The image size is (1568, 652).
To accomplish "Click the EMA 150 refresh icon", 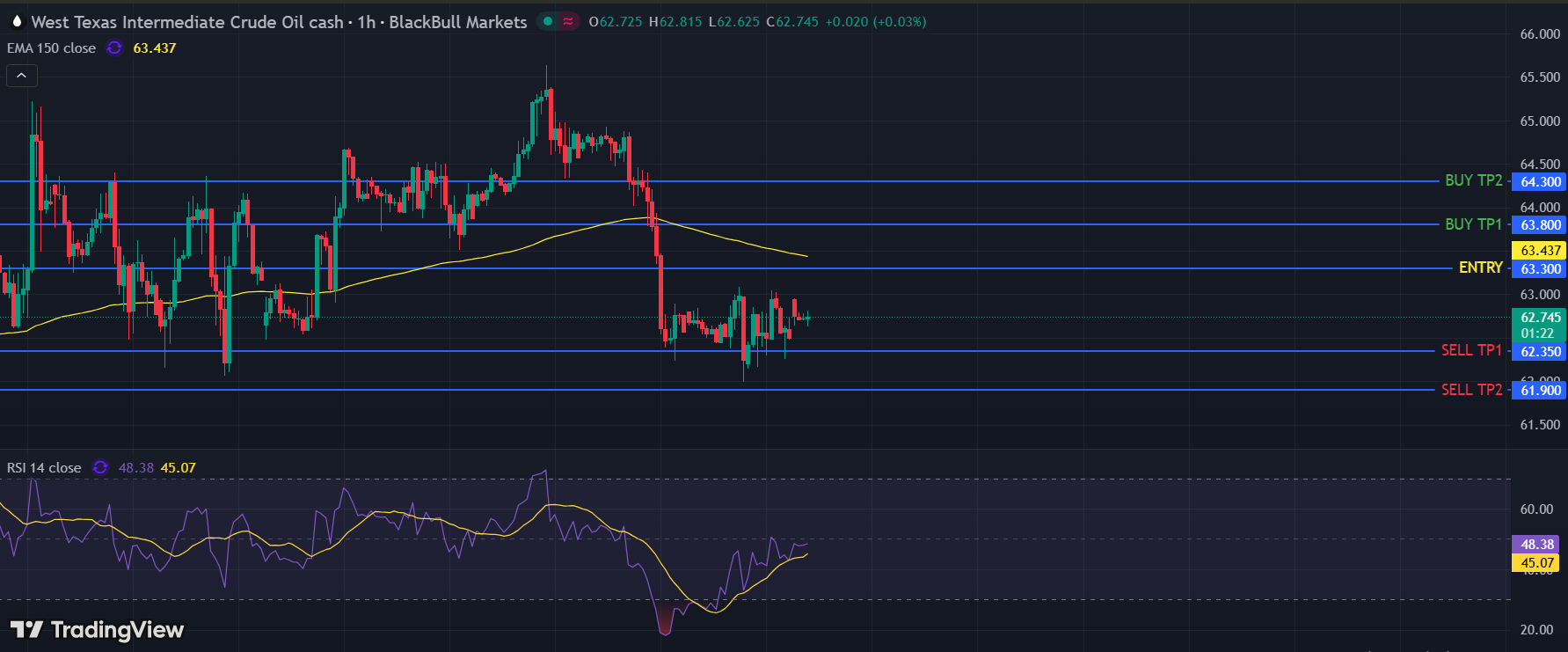I will pos(114,48).
